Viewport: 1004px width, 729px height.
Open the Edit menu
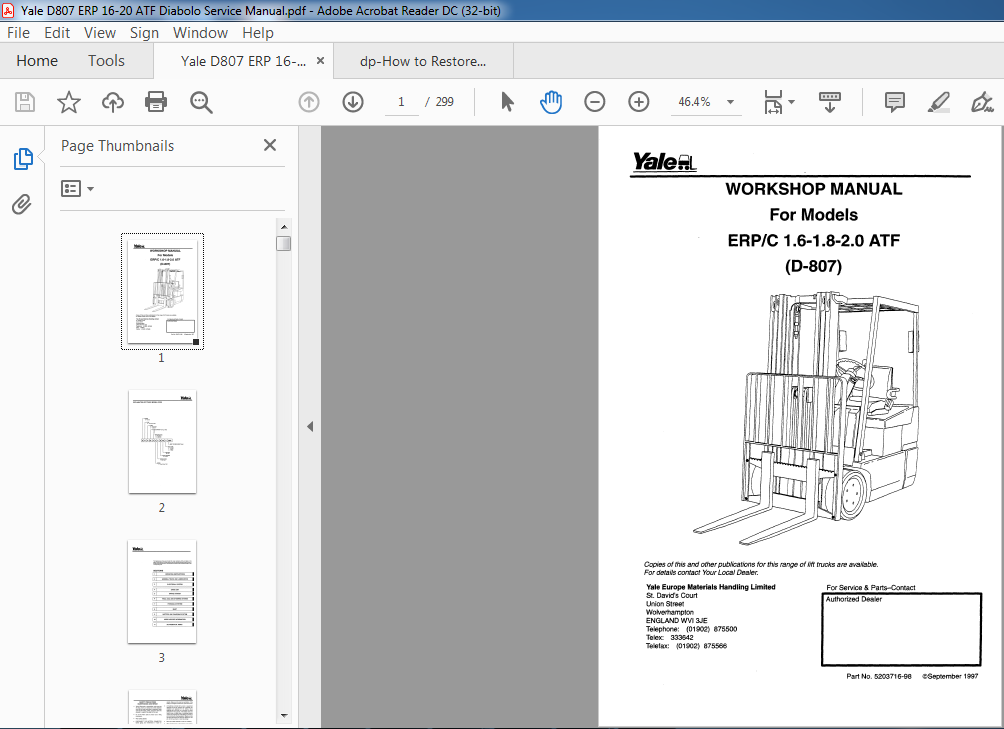pyautogui.click(x=57, y=33)
